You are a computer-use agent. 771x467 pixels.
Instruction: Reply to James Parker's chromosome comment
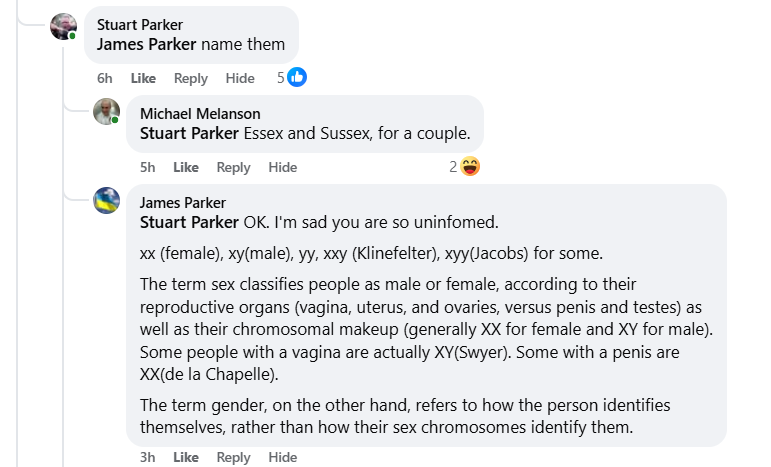(234, 457)
